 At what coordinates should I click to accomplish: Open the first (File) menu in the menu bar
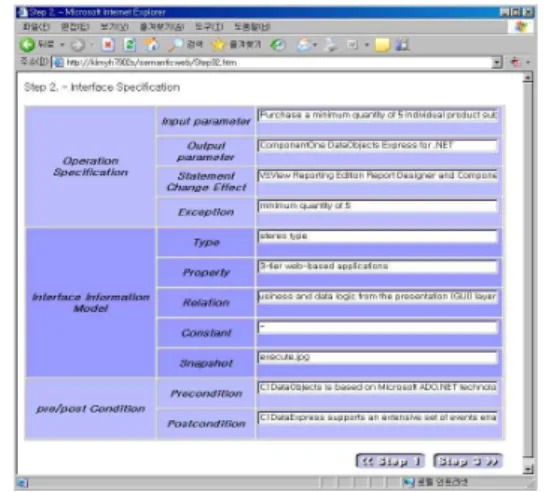pos(36,27)
